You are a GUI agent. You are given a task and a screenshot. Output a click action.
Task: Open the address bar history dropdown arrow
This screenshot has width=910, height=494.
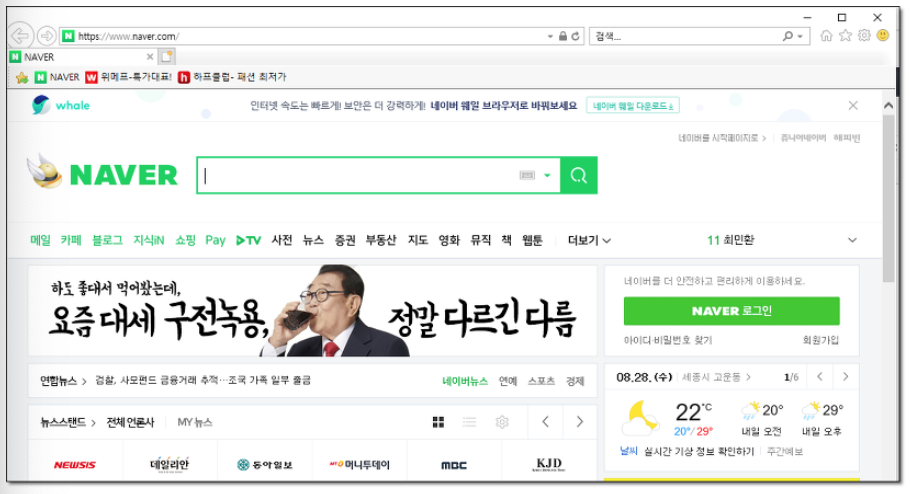point(550,37)
